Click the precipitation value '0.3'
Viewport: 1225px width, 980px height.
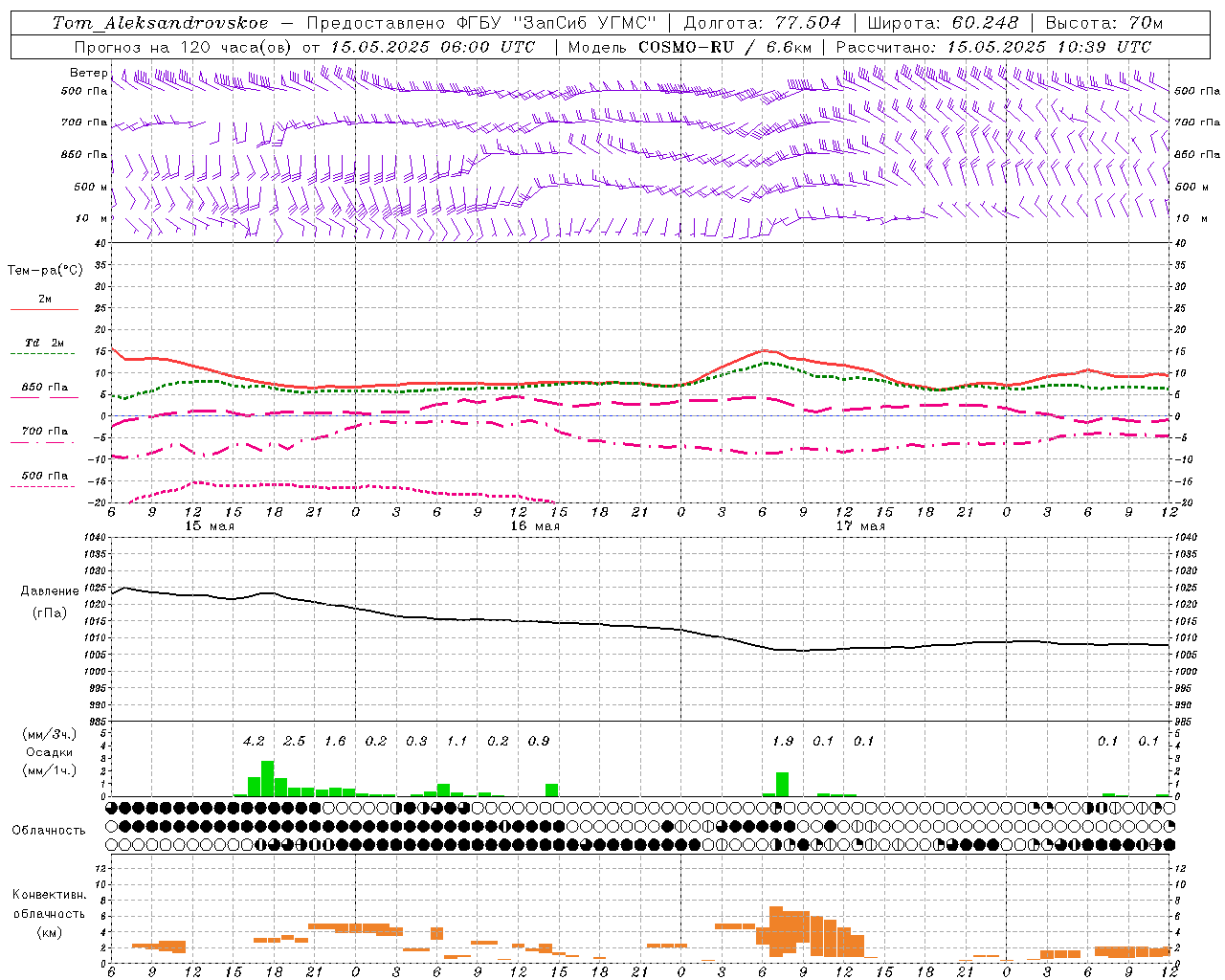416,741
